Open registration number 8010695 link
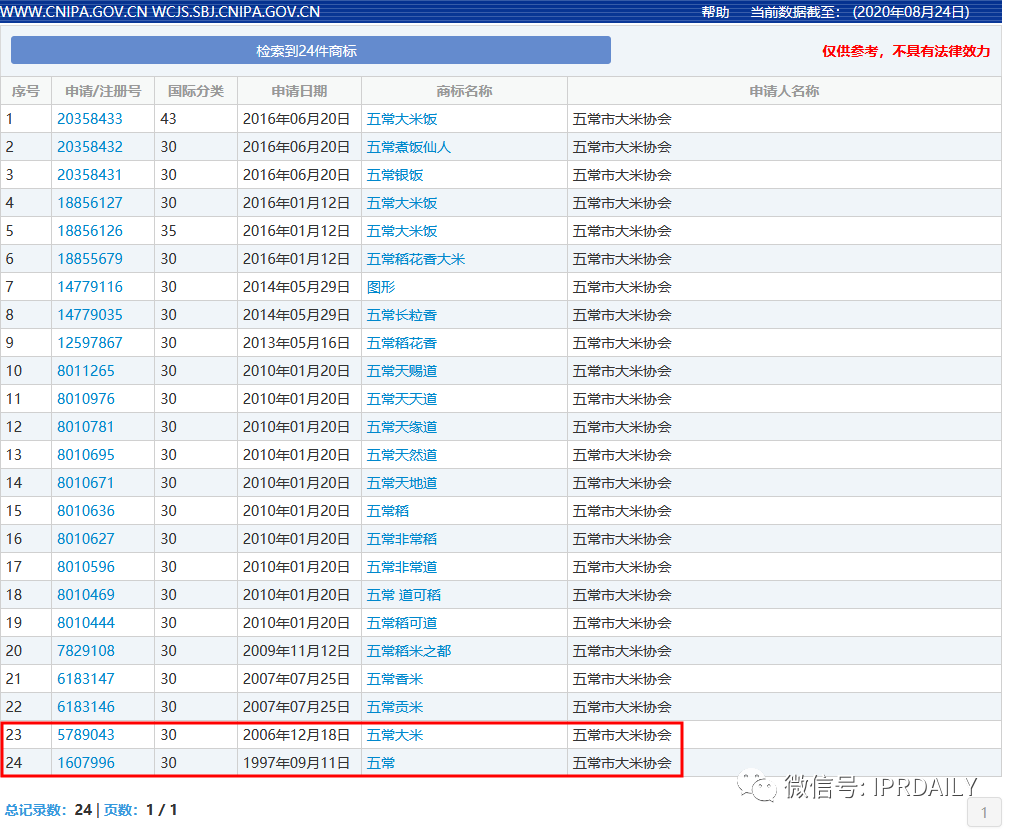The width and height of the screenshot is (1009, 831). (86, 455)
